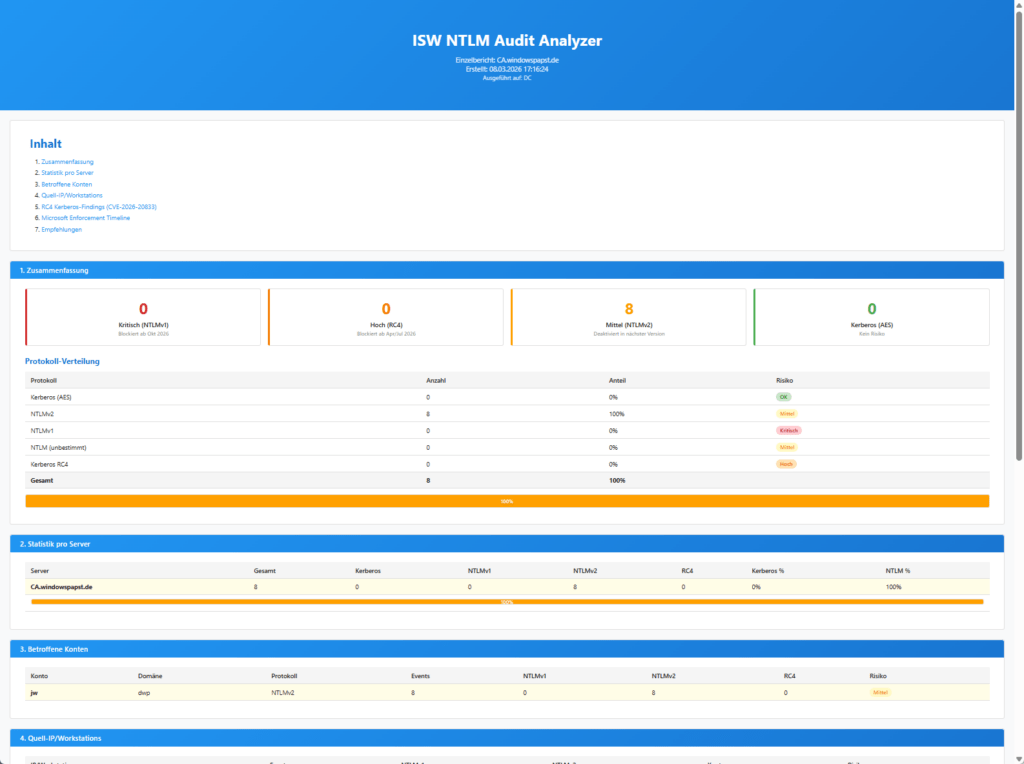Click the OK badge on the Kerberos (AES) row
Viewport: 1024px width, 764px height.
pyautogui.click(x=783, y=397)
